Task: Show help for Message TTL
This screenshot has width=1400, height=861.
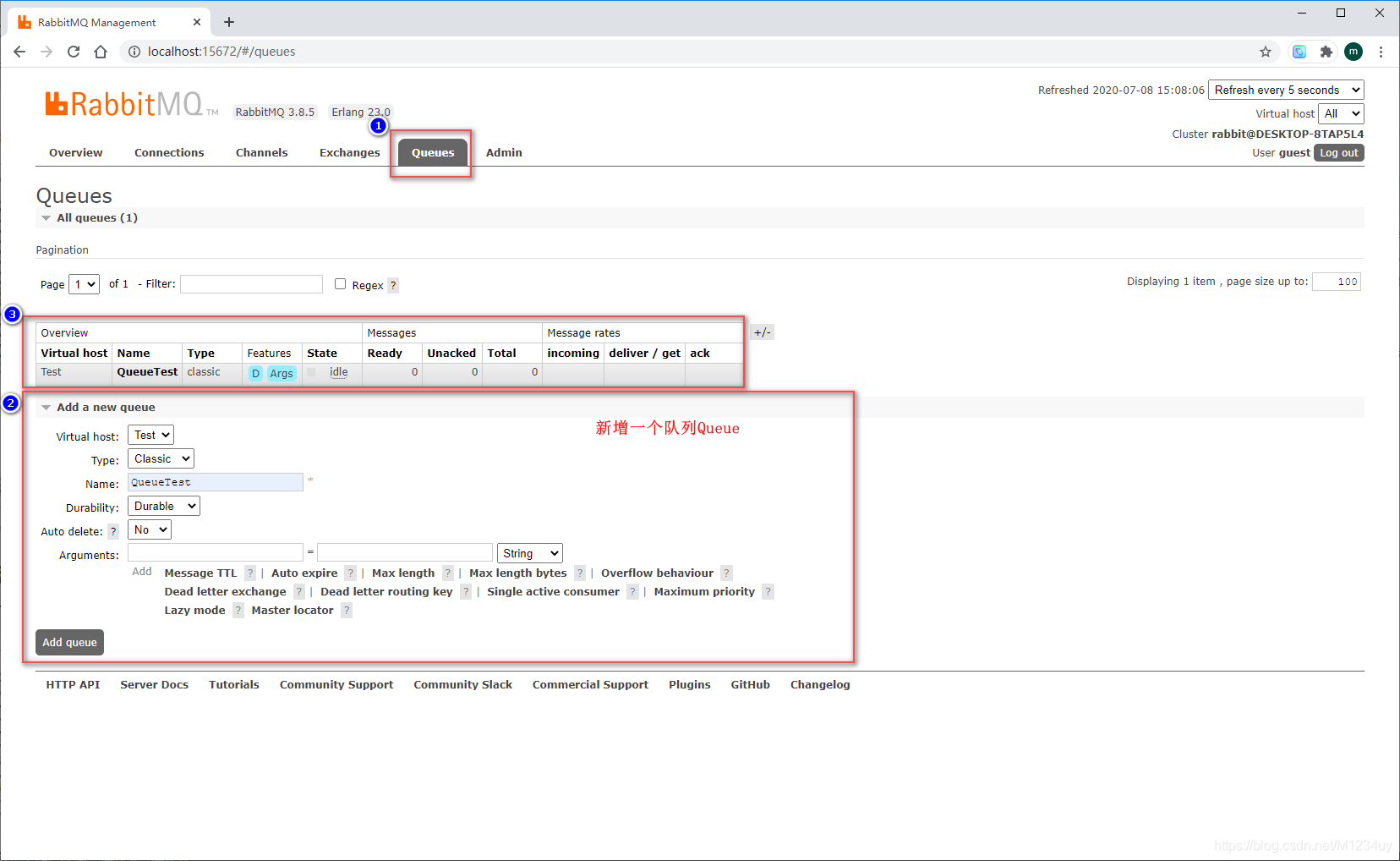Action: (250, 573)
